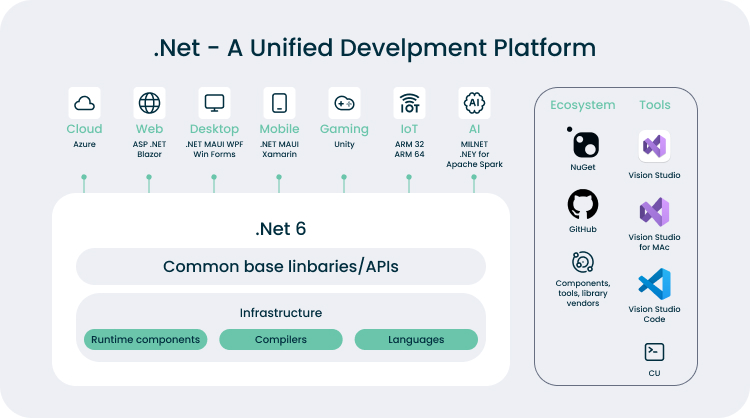Click the .NET MAUI Xamarin text
The width and height of the screenshot is (750, 418).
click(279, 149)
